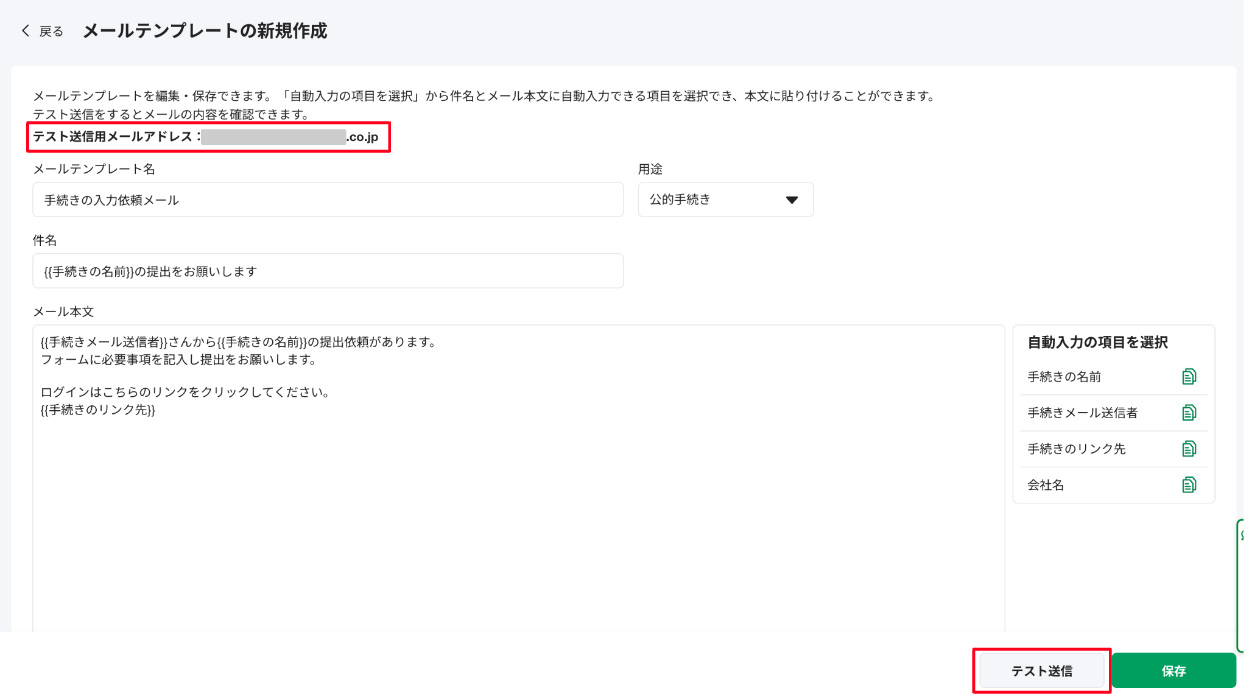
Task: Select the 手続きメール送信者 label in auto-input list
Action: pos(1082,413)
